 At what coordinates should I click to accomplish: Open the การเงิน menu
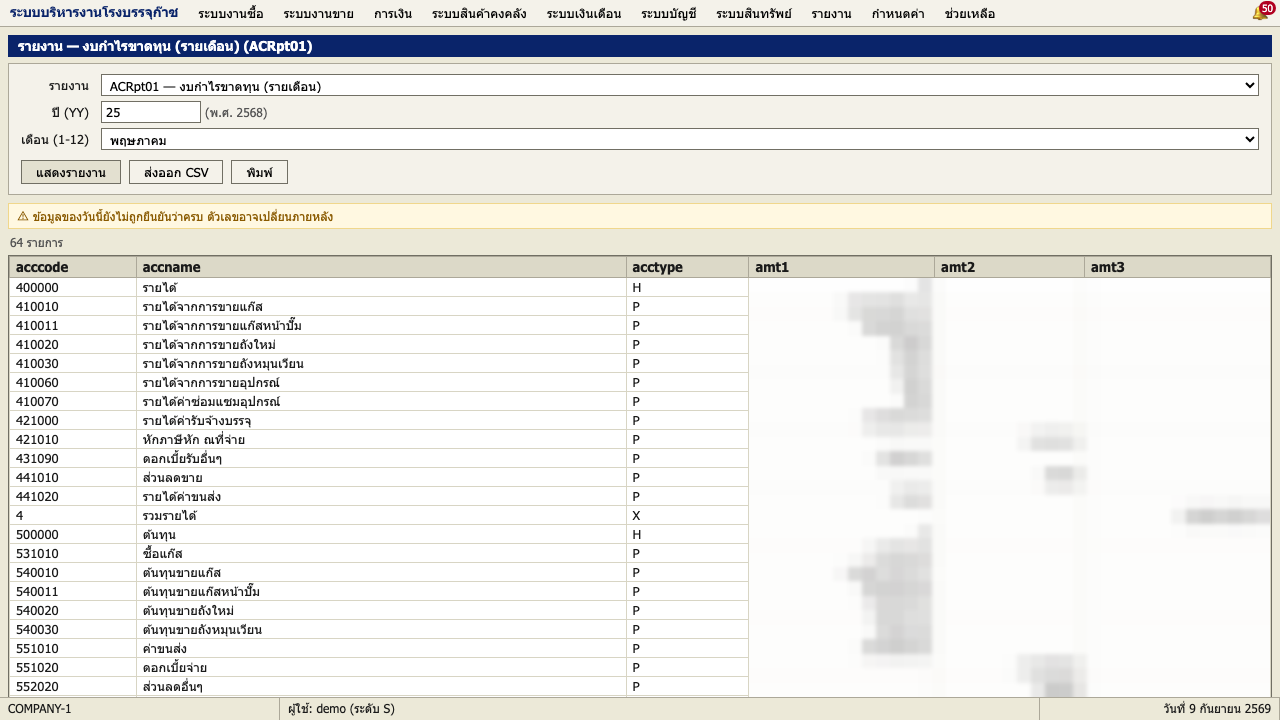point(393,13)
